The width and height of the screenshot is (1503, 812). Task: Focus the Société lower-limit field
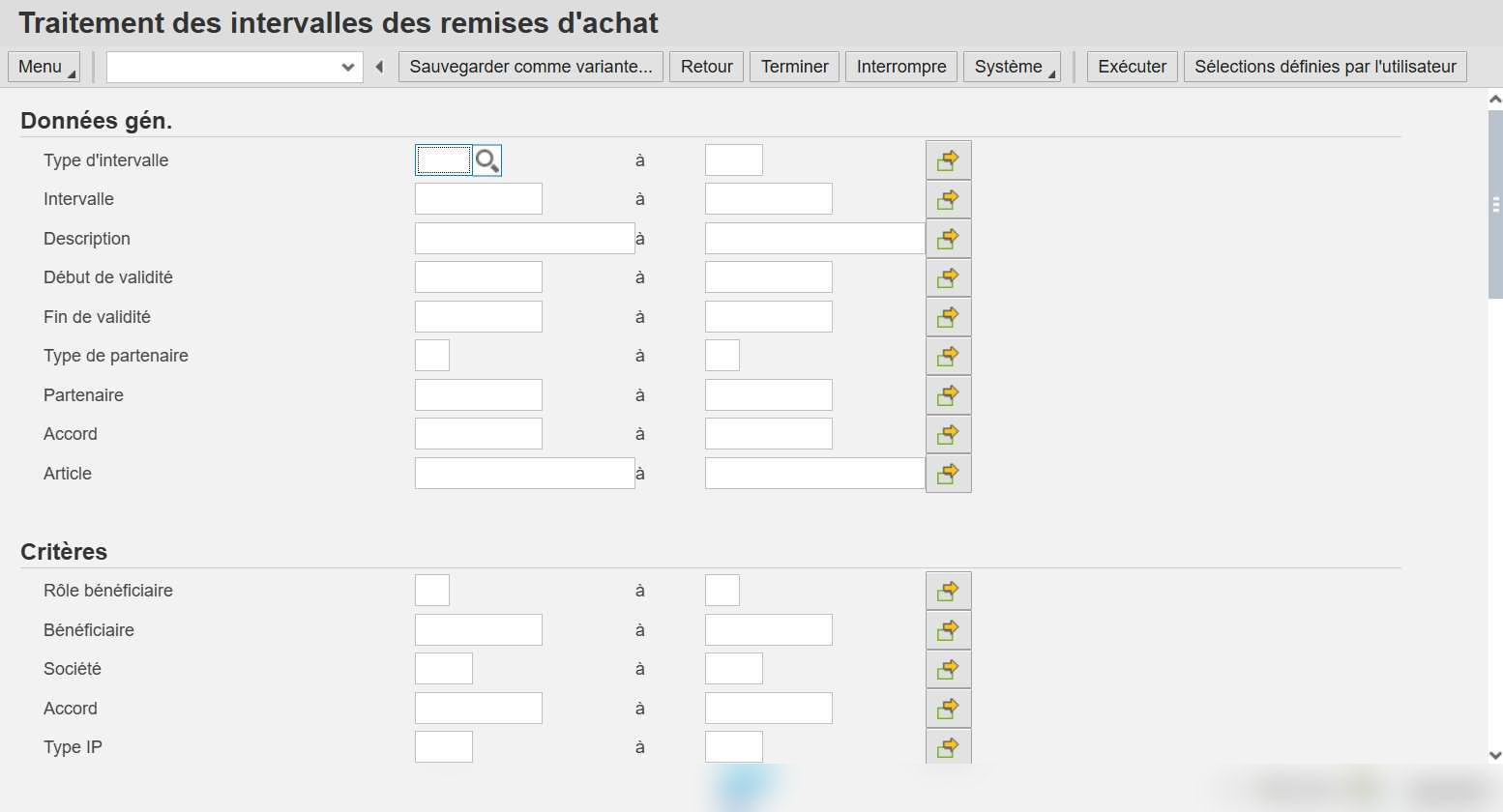[x=444, y=669]
